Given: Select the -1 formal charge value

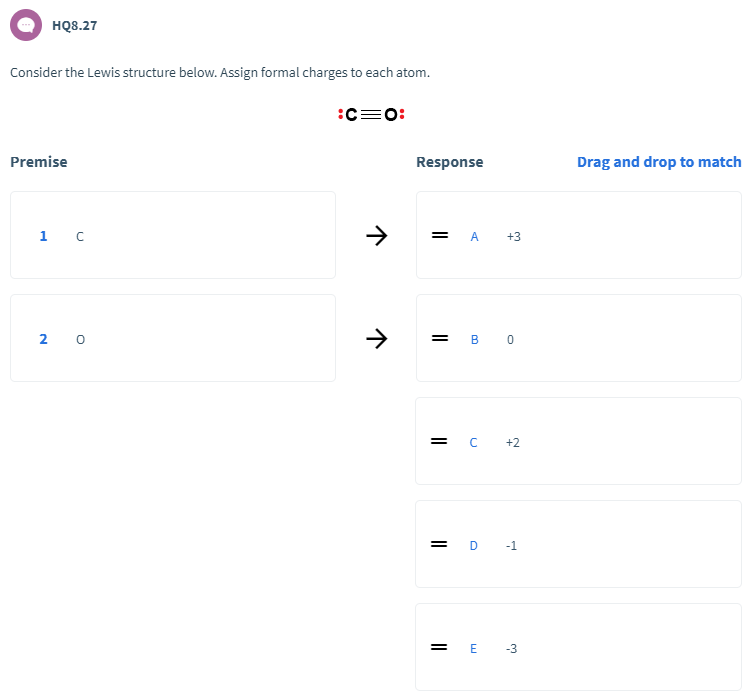Looking at the screenshot, I should pyautogui.click(x=511, y=546).
